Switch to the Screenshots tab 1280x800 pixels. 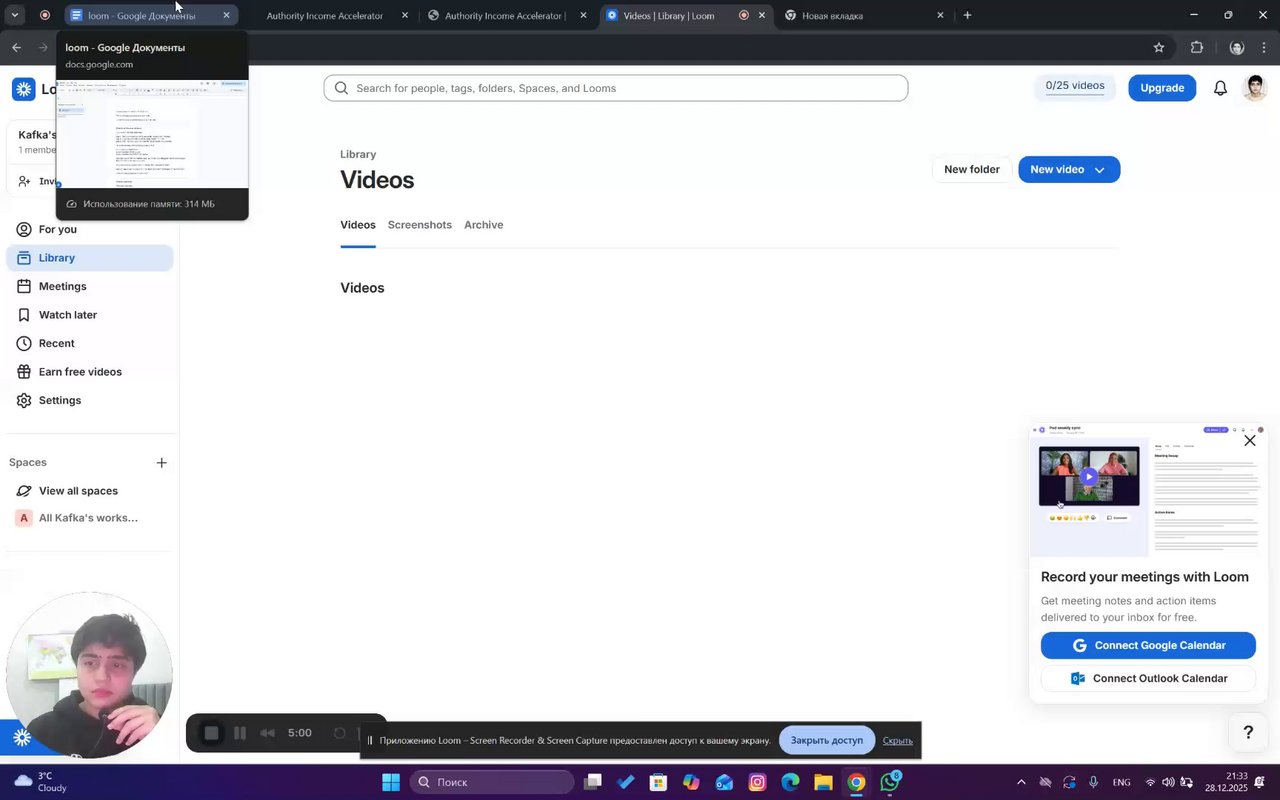tap(419, 225)
